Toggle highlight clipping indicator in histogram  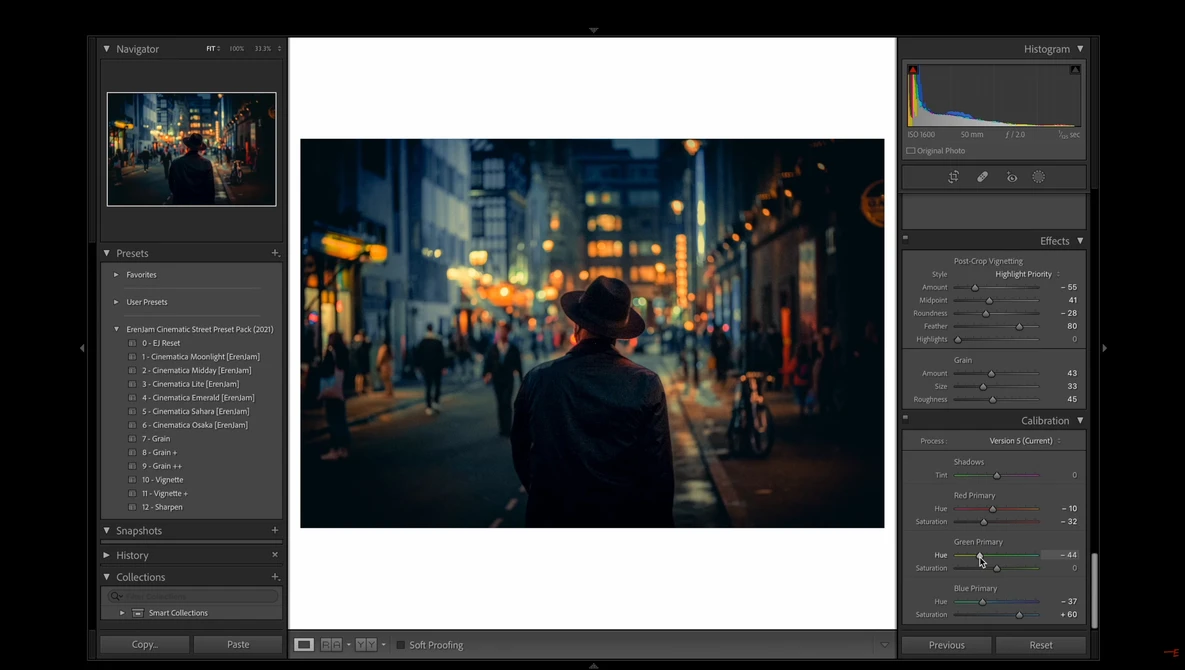pos(1075,69)
